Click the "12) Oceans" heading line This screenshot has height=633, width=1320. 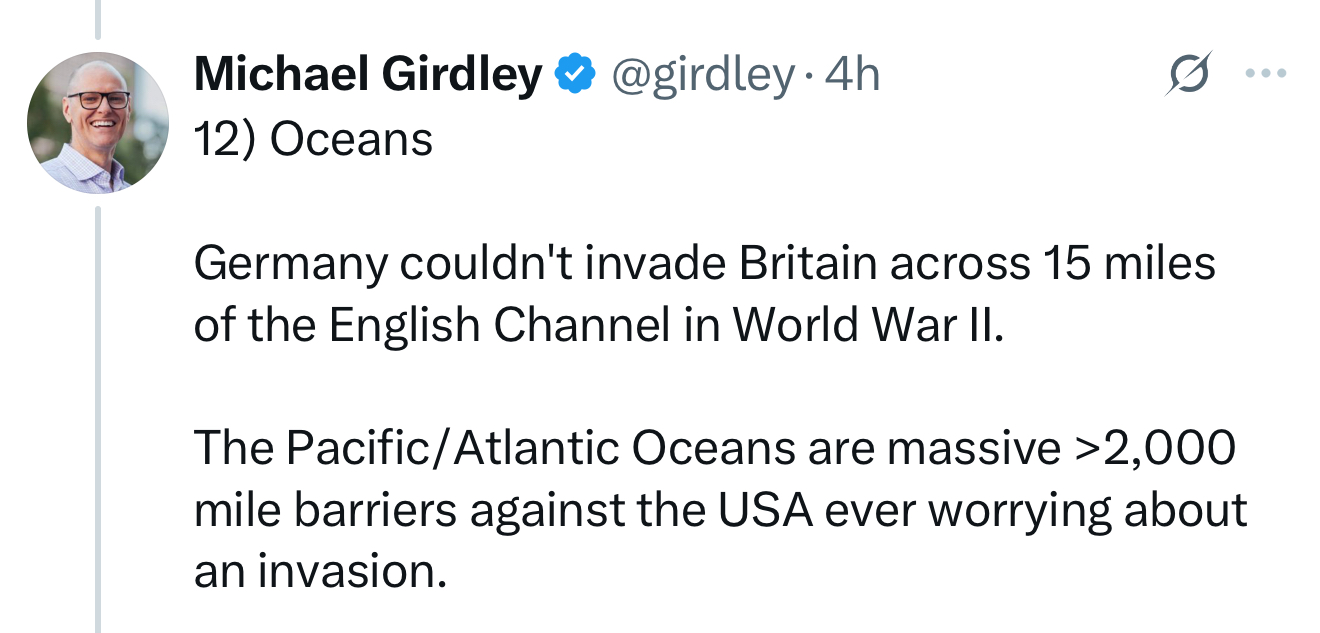(313, 139)
